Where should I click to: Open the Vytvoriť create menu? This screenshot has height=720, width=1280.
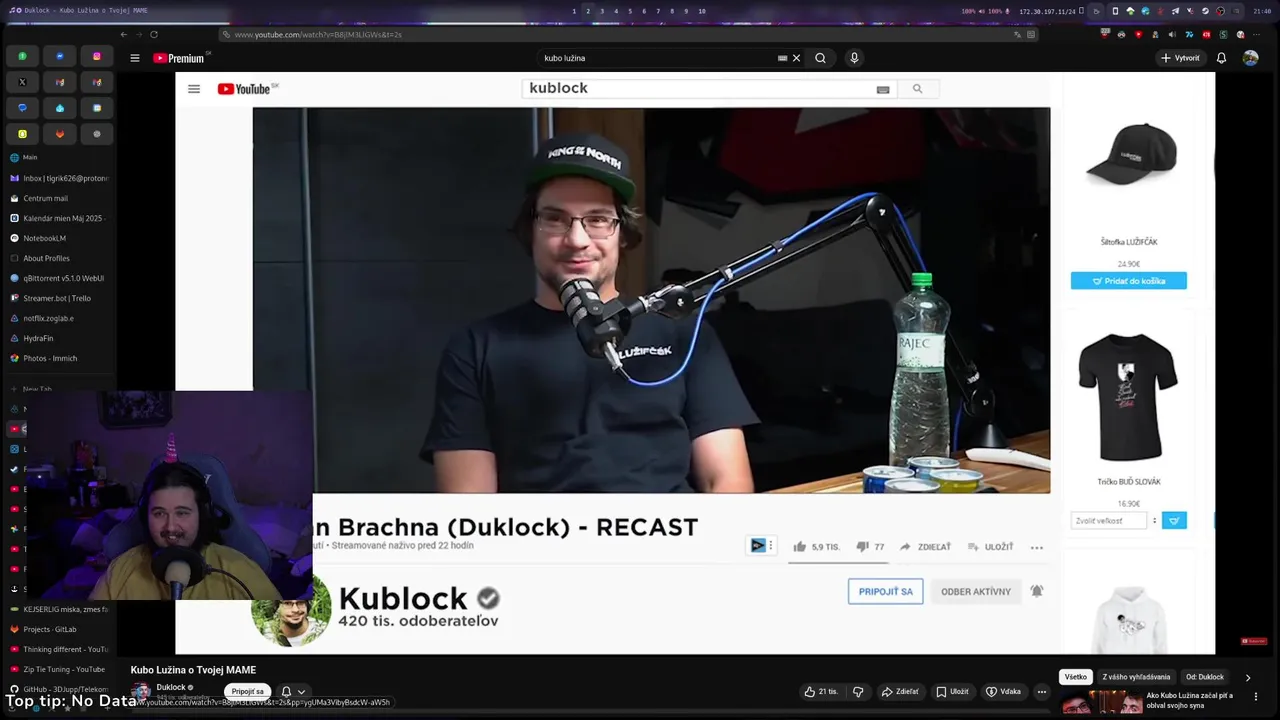pos(1180,58)
